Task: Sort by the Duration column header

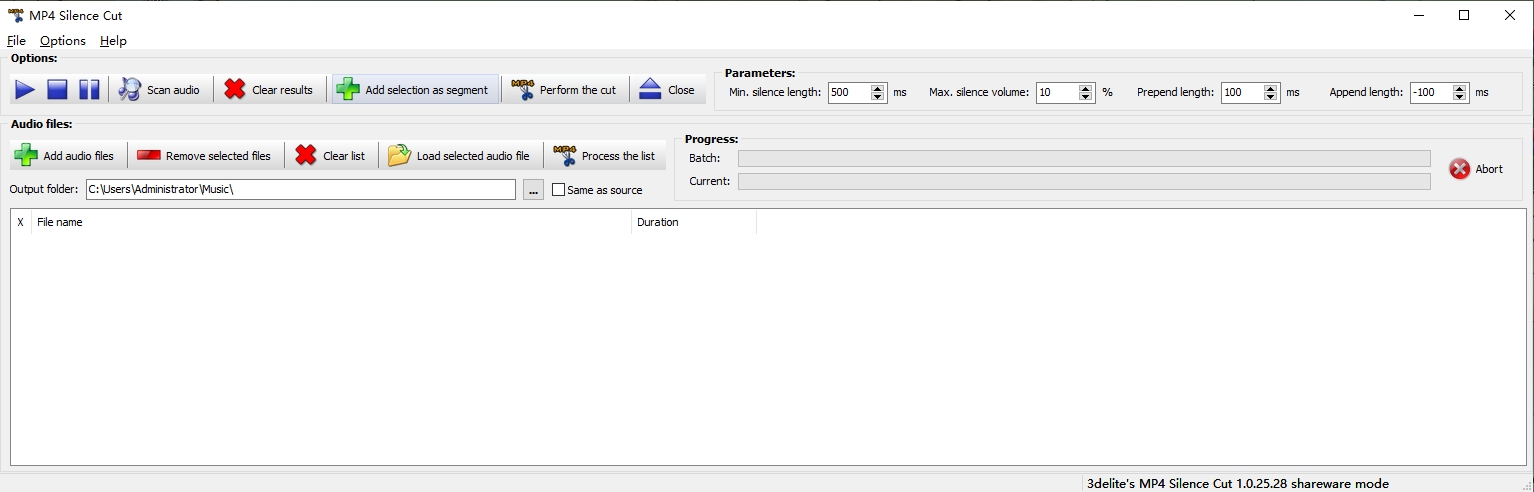Action: tap(694, 222)
